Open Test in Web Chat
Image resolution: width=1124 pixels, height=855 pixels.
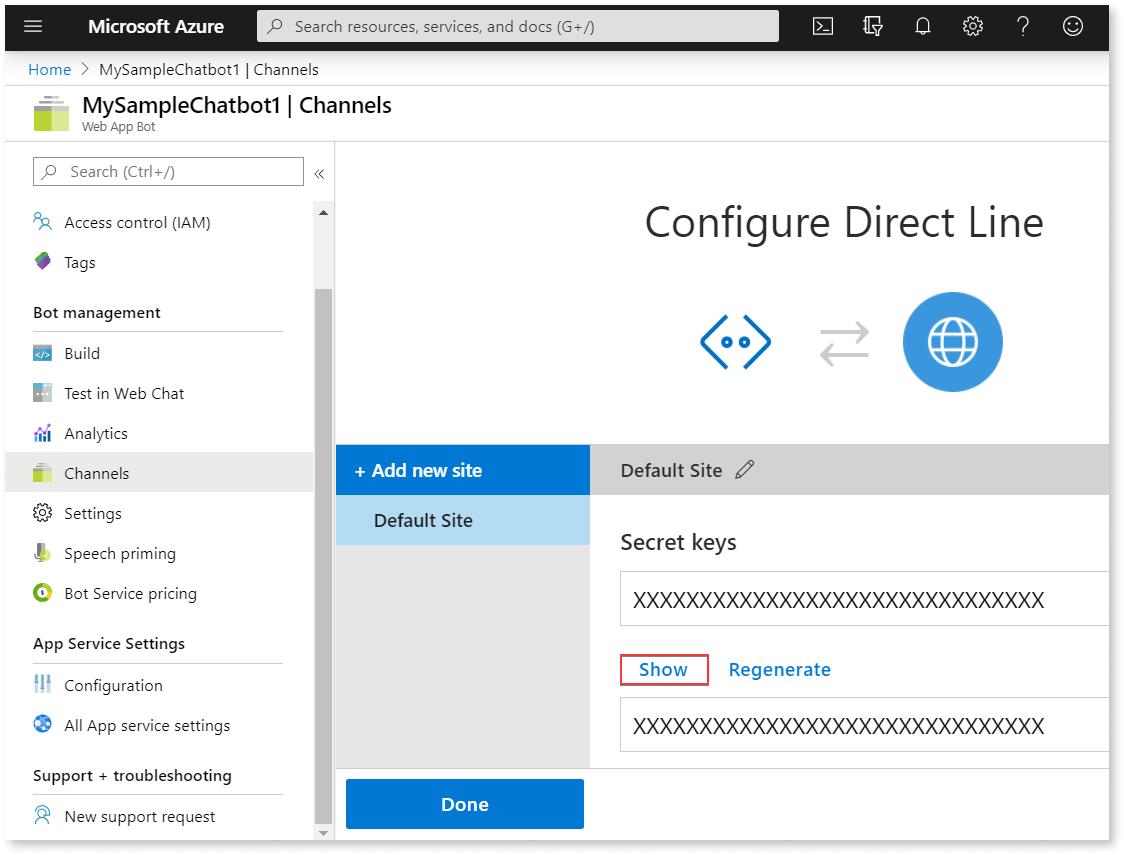[x=124, y=393]
